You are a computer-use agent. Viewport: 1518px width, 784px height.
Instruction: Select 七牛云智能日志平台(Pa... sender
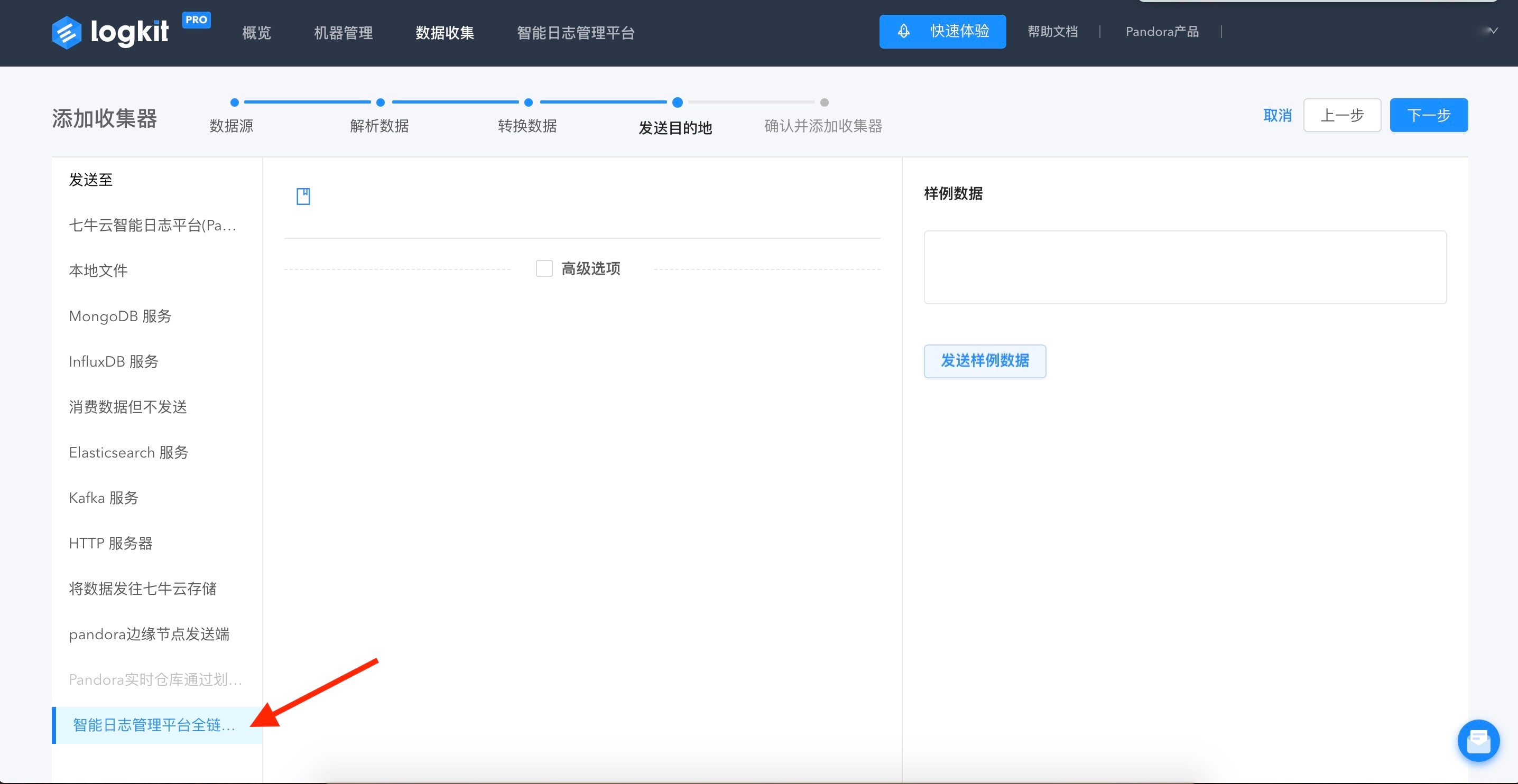(x=157, y=225)
